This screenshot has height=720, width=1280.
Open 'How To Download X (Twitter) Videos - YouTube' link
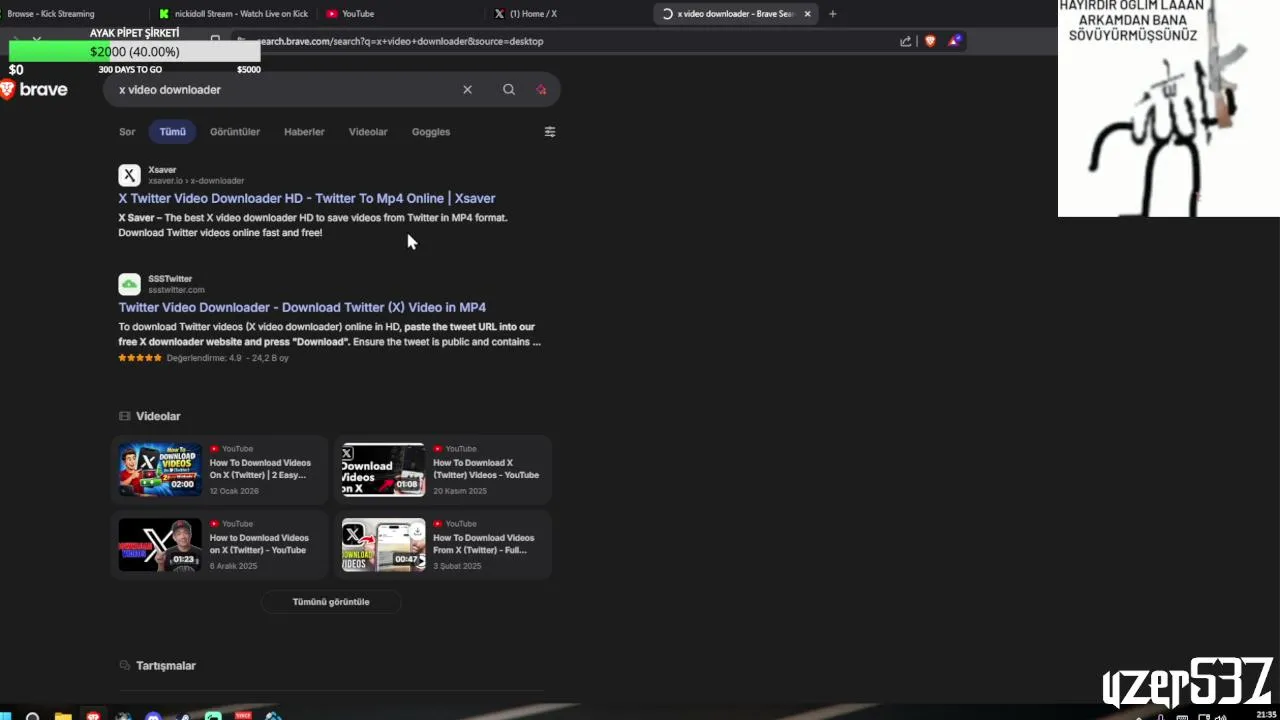pos(486,469)
